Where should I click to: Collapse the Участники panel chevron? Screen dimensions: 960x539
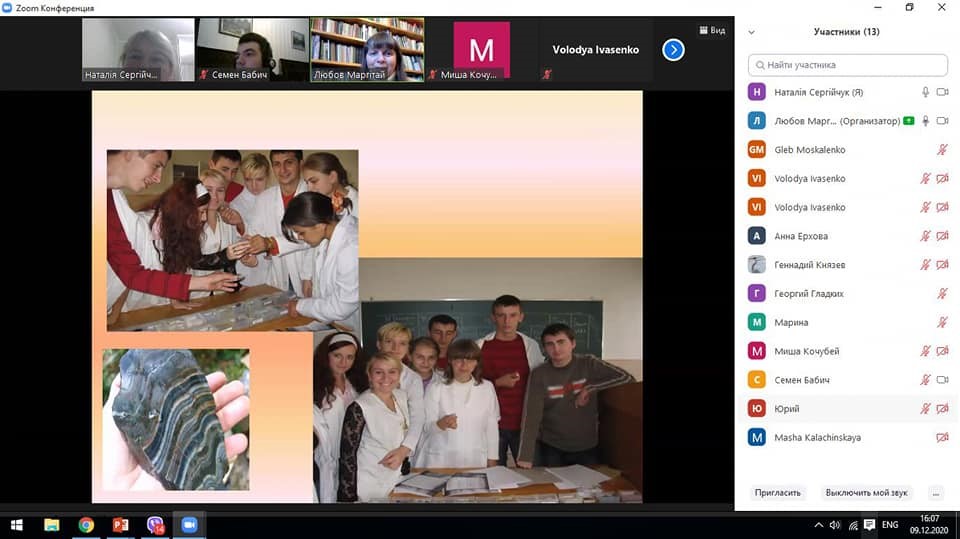tap(751, 32)
